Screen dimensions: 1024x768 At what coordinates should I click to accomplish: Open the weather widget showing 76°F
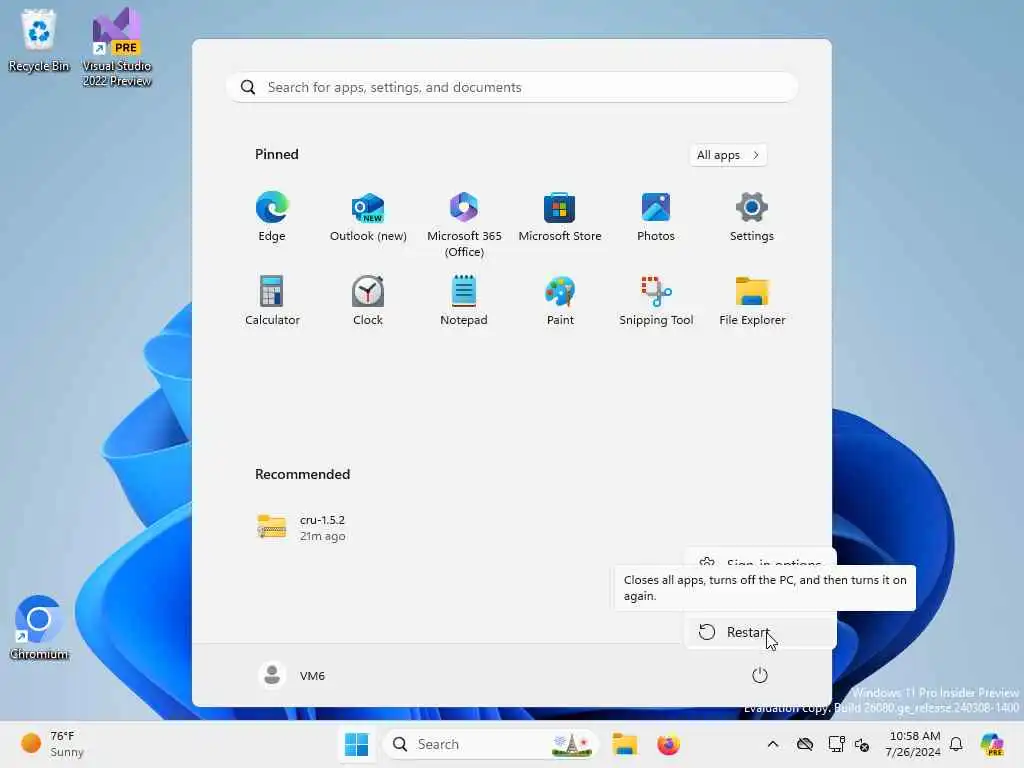coord(52,744)
